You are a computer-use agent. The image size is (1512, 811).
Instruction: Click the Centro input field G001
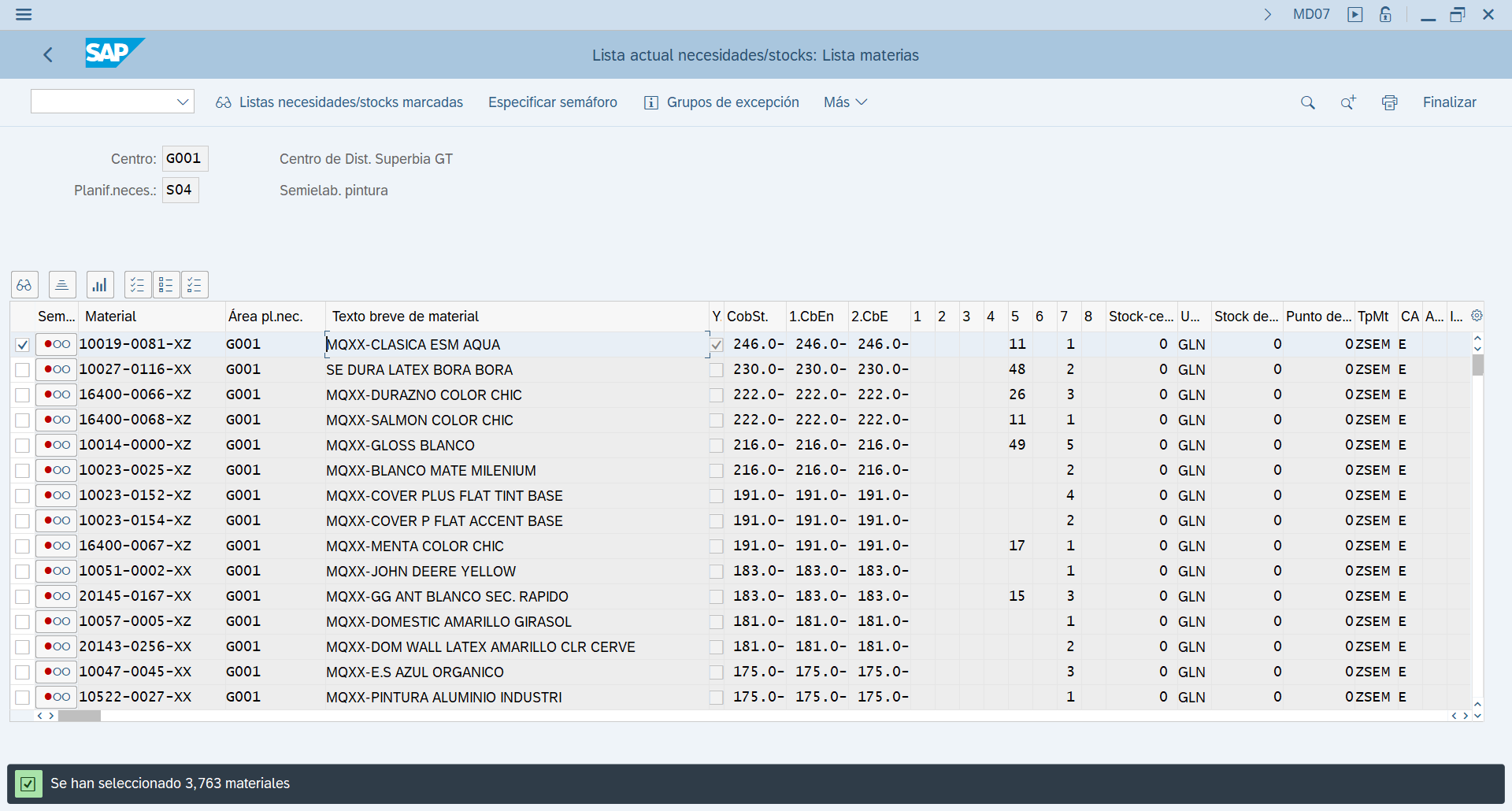pos(184,158)
